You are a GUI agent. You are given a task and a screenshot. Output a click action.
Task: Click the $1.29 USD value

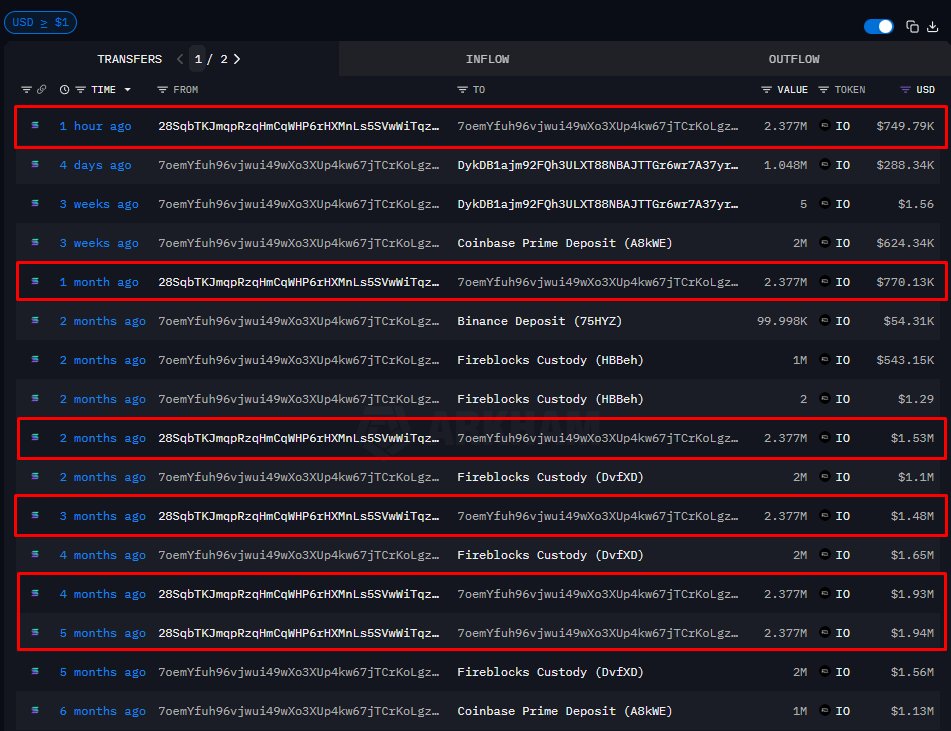[x=916, y=399]
